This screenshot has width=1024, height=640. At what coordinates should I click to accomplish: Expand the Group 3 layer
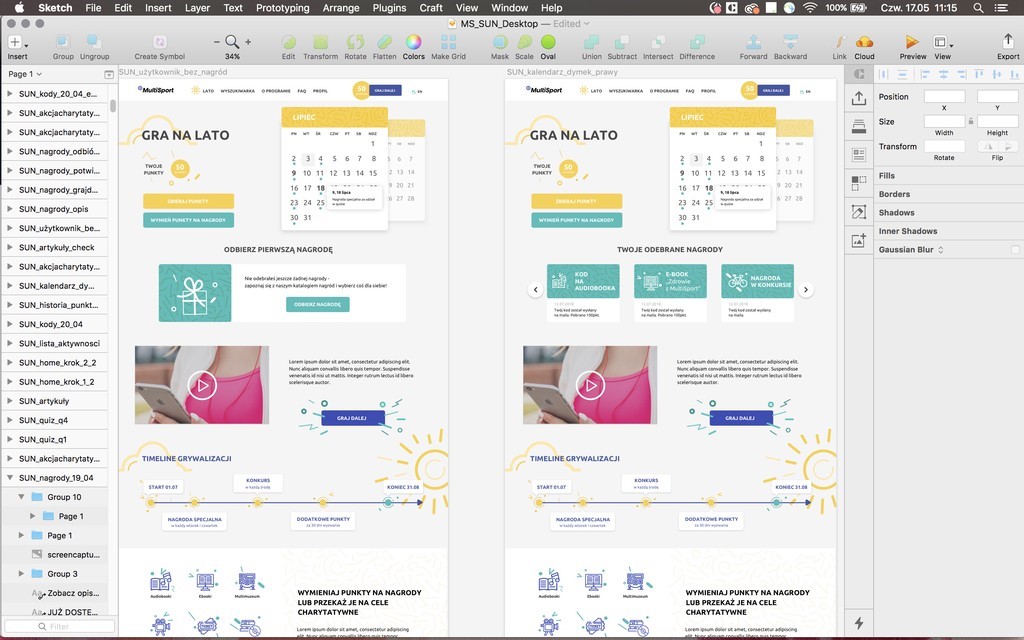[x=22, y=574]
